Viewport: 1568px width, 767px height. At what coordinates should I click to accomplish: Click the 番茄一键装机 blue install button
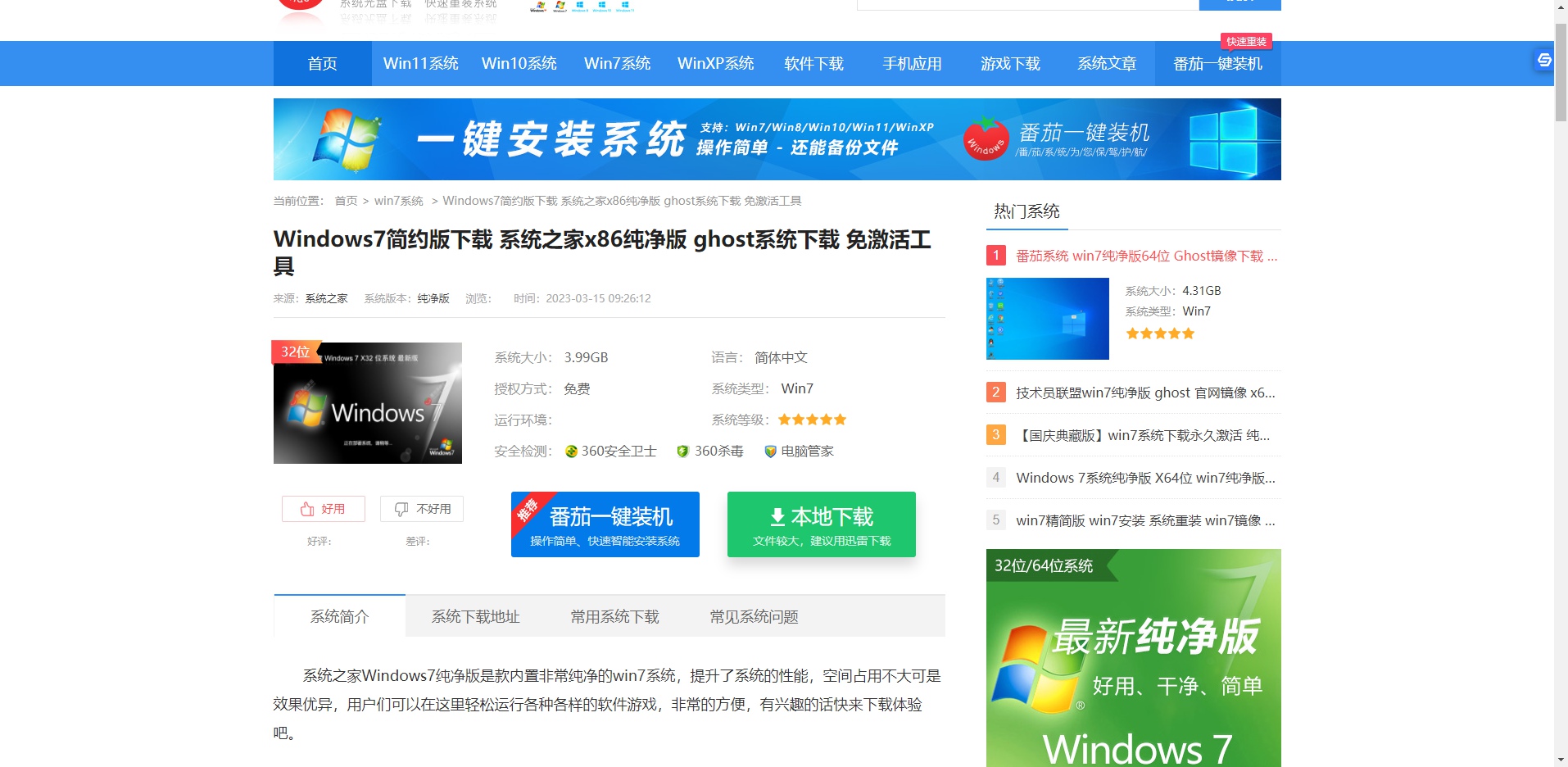click(x=605, y=524)
